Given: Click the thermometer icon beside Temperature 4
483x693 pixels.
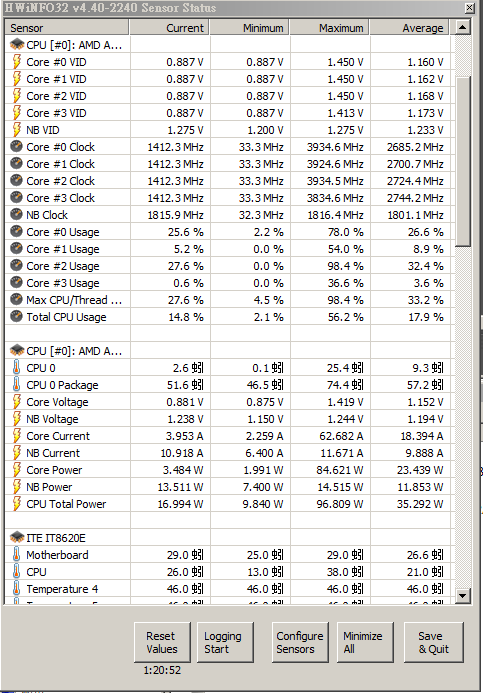Looking at the screenshot, I should [16, 588].
